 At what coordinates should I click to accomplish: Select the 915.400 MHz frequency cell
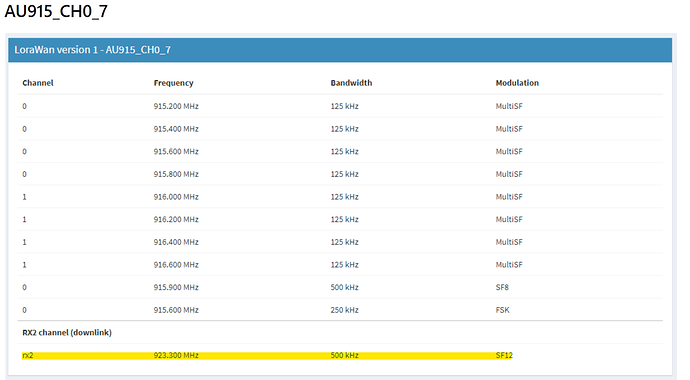(x=176, y=129)
